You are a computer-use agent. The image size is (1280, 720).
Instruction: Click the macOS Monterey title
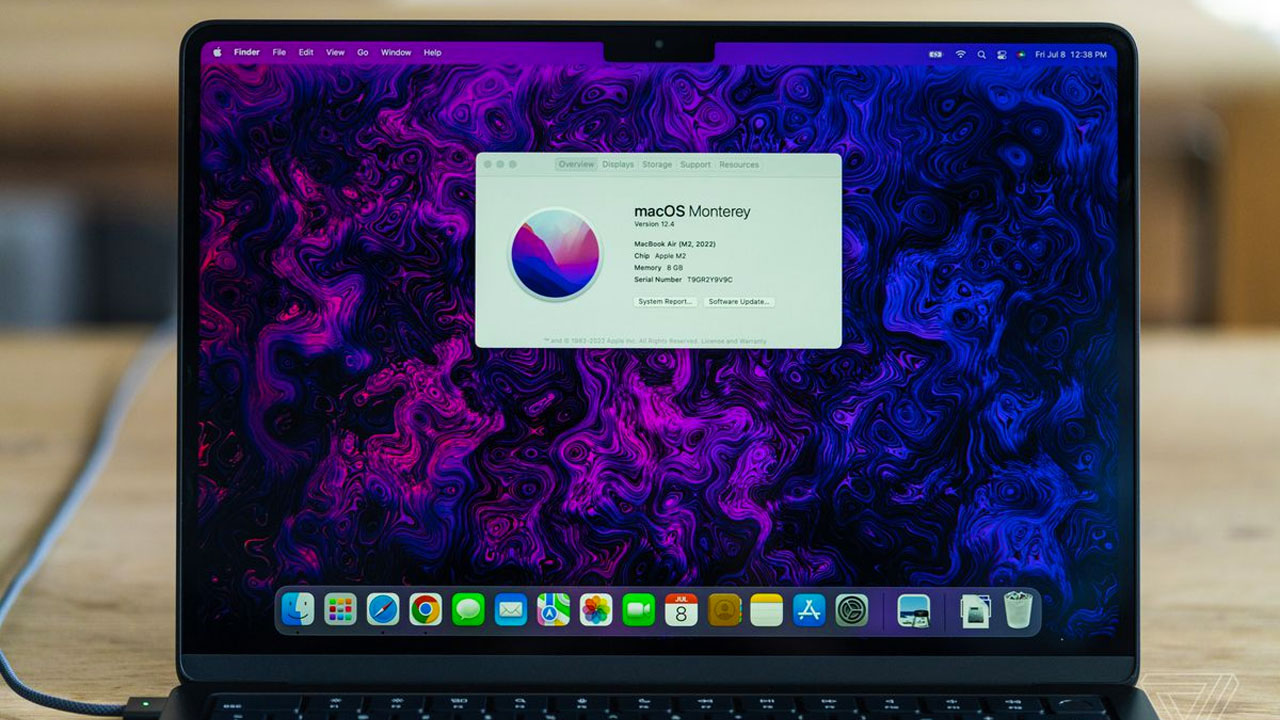click(692, 211)
